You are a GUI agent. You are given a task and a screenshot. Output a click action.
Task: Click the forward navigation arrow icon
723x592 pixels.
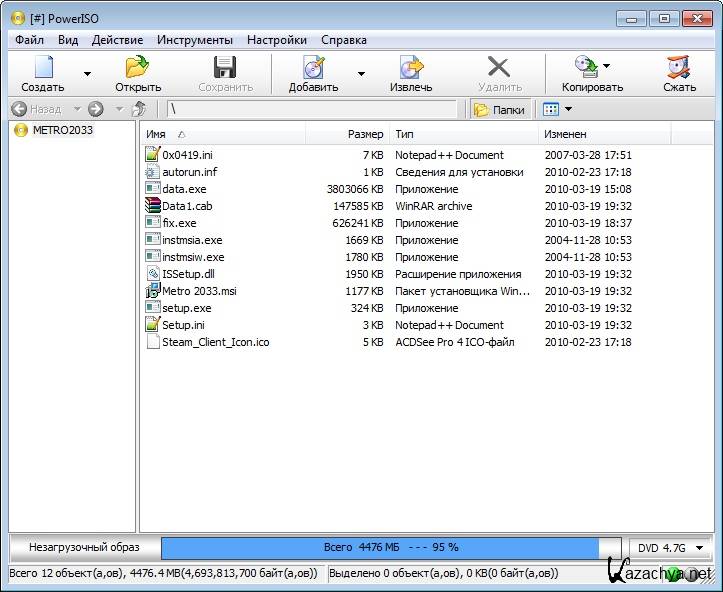96,109
